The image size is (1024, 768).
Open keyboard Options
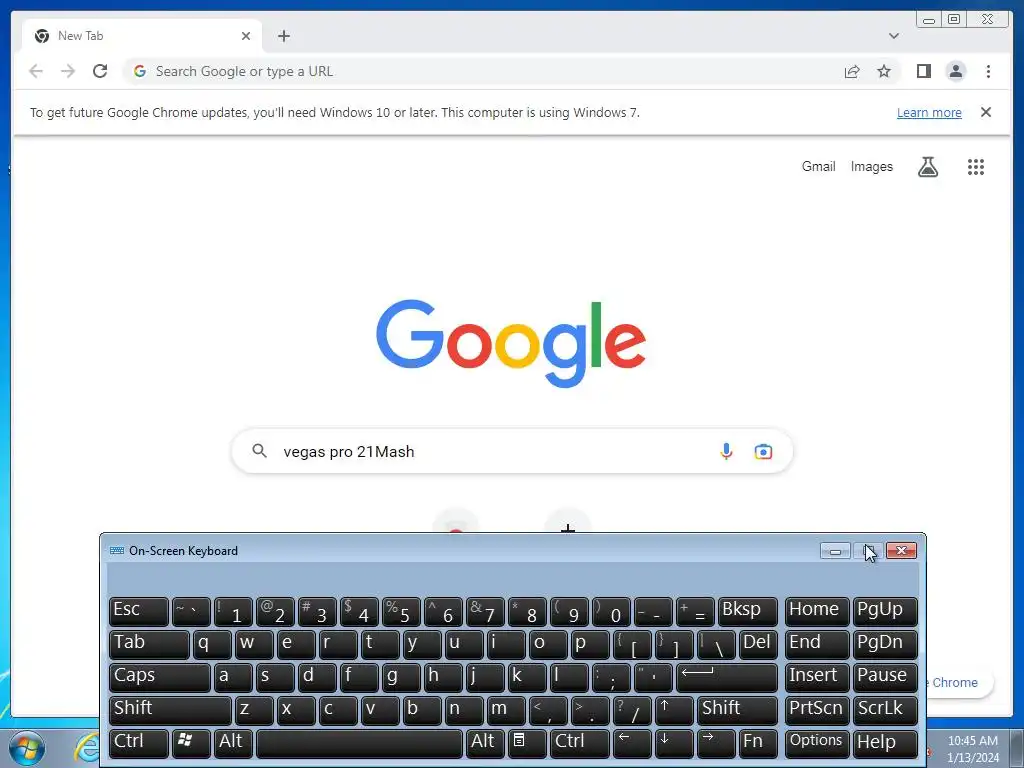pos(816,743)
